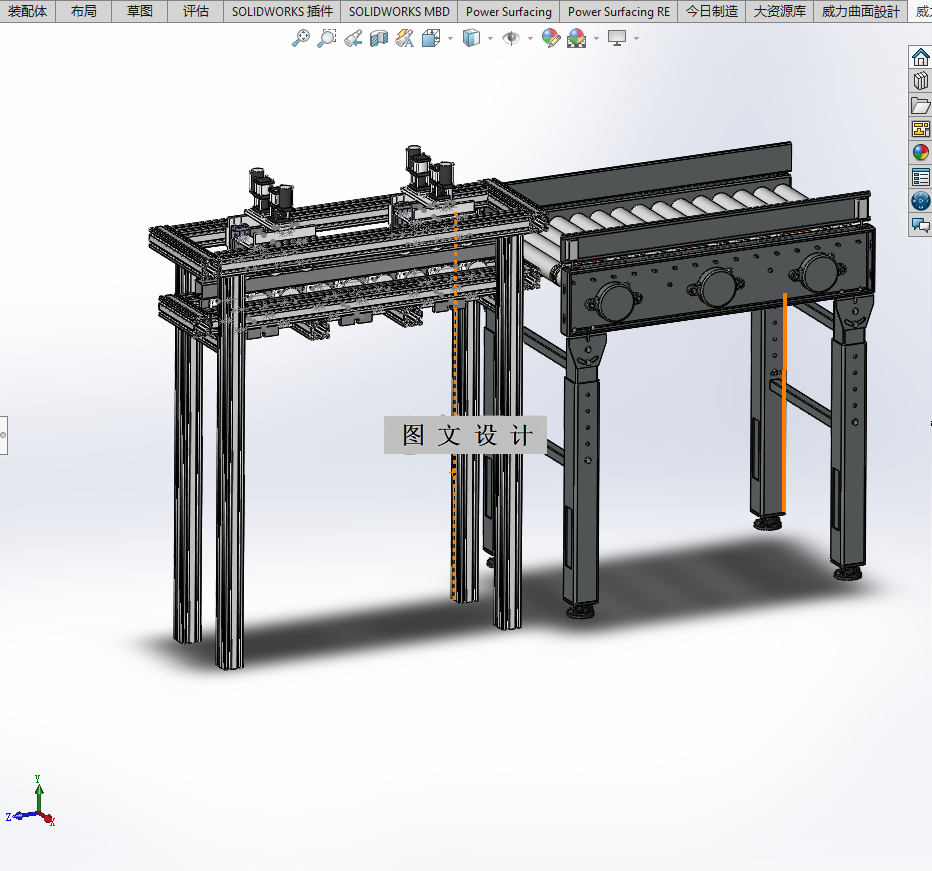Open the View Palette pane
932x871 pixels.
coord(921,129)
